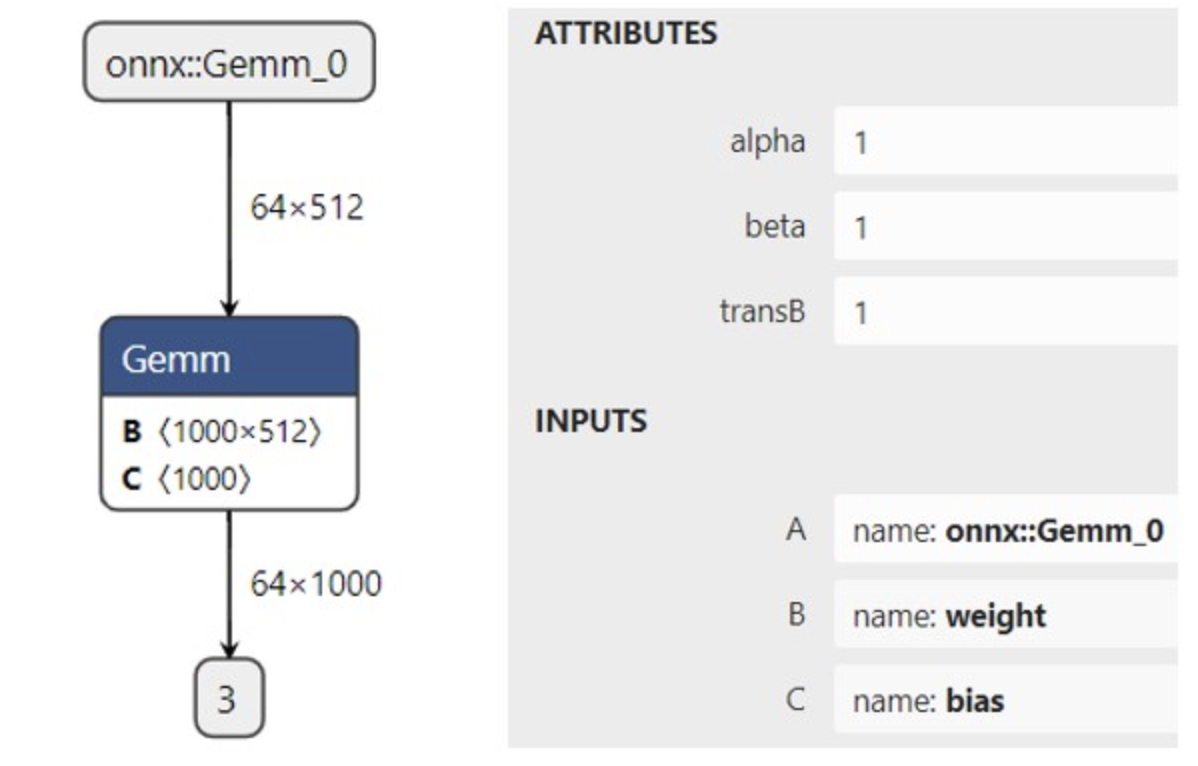1198x766 pixels.
Task: Click the beta attribute label
Action: click(775, 227)
